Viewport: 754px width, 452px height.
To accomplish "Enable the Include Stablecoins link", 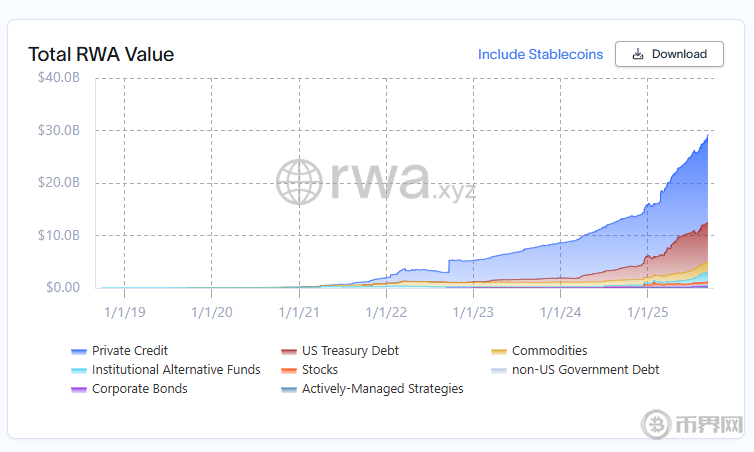I will pyautogui.click(x=540, y=54).
